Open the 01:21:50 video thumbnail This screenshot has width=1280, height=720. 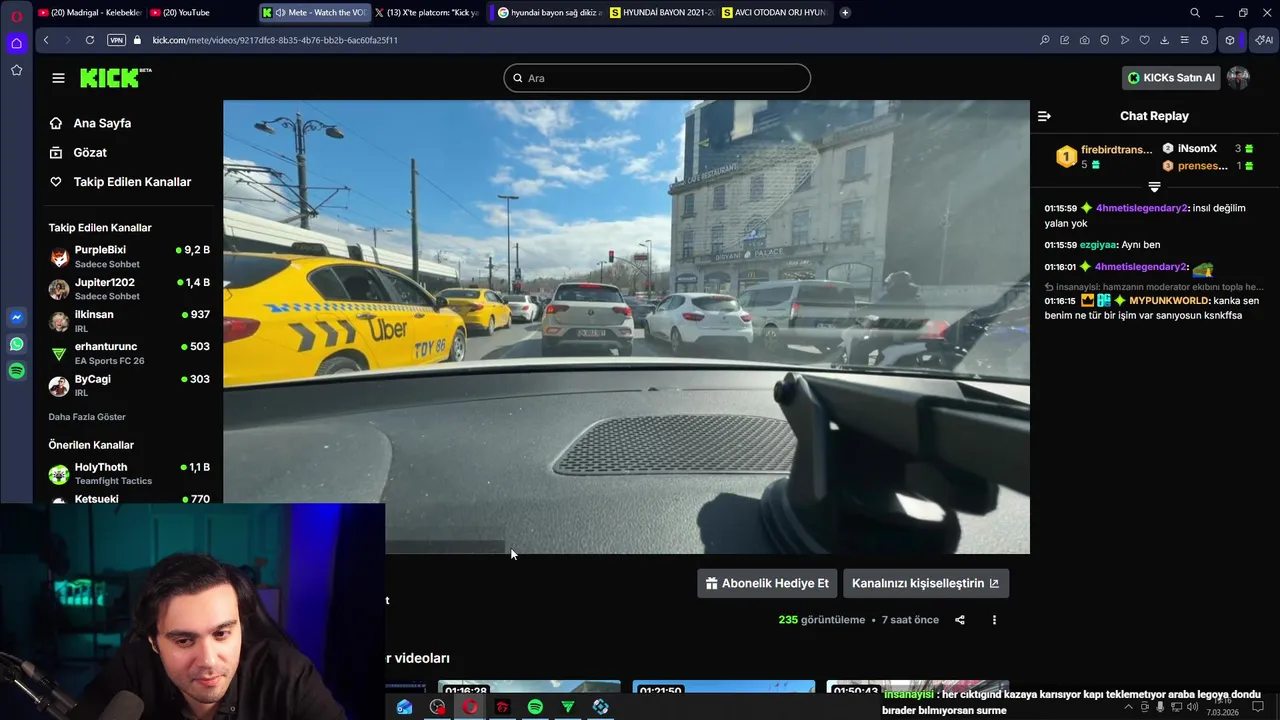coord(724,687)
